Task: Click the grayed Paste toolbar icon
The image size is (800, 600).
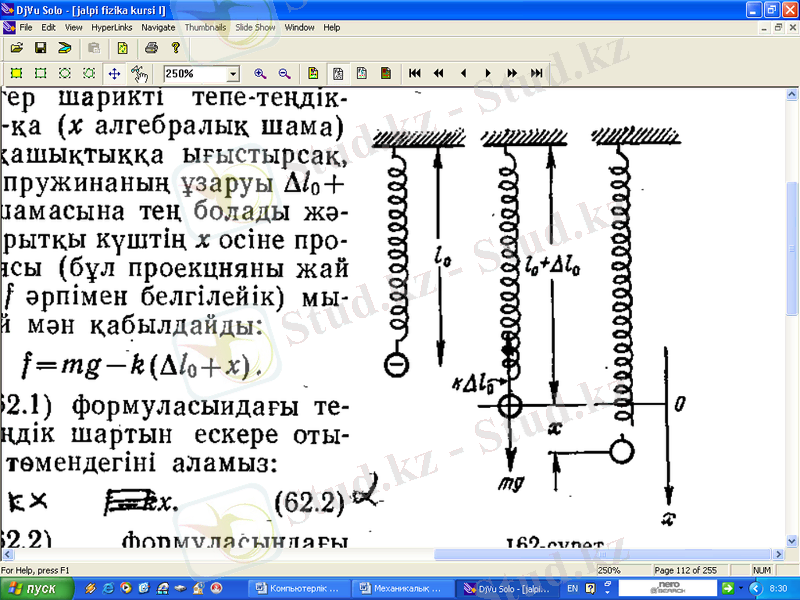Action: click(x=93, y=48)
